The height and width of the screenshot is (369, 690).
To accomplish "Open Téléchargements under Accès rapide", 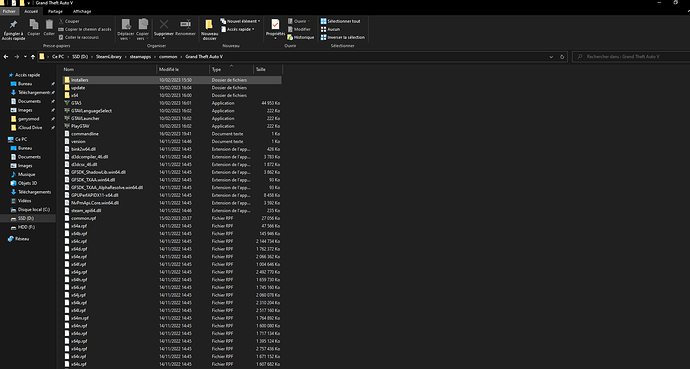I will click(34, 92).
